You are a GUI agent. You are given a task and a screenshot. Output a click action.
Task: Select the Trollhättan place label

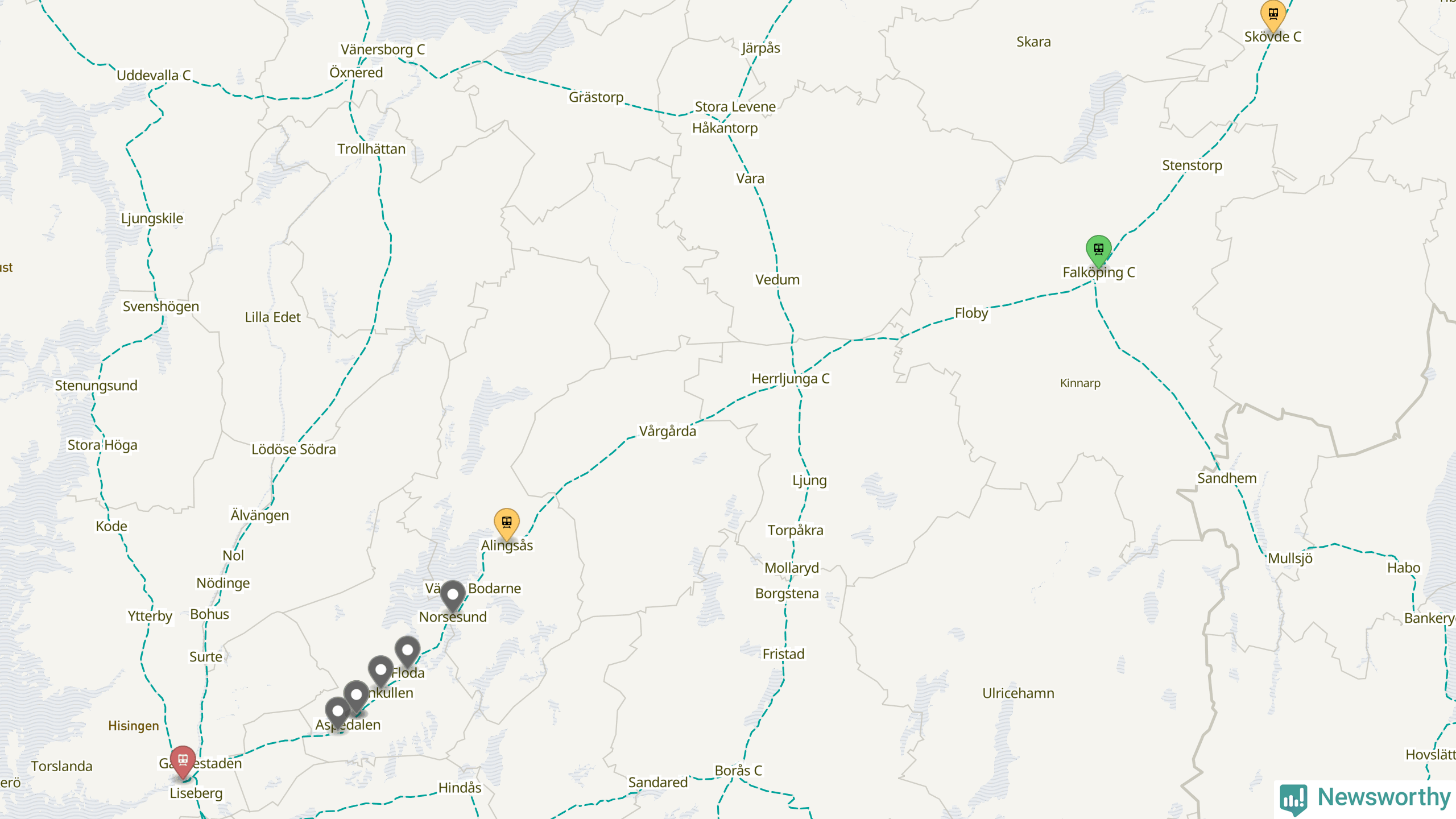371,149
